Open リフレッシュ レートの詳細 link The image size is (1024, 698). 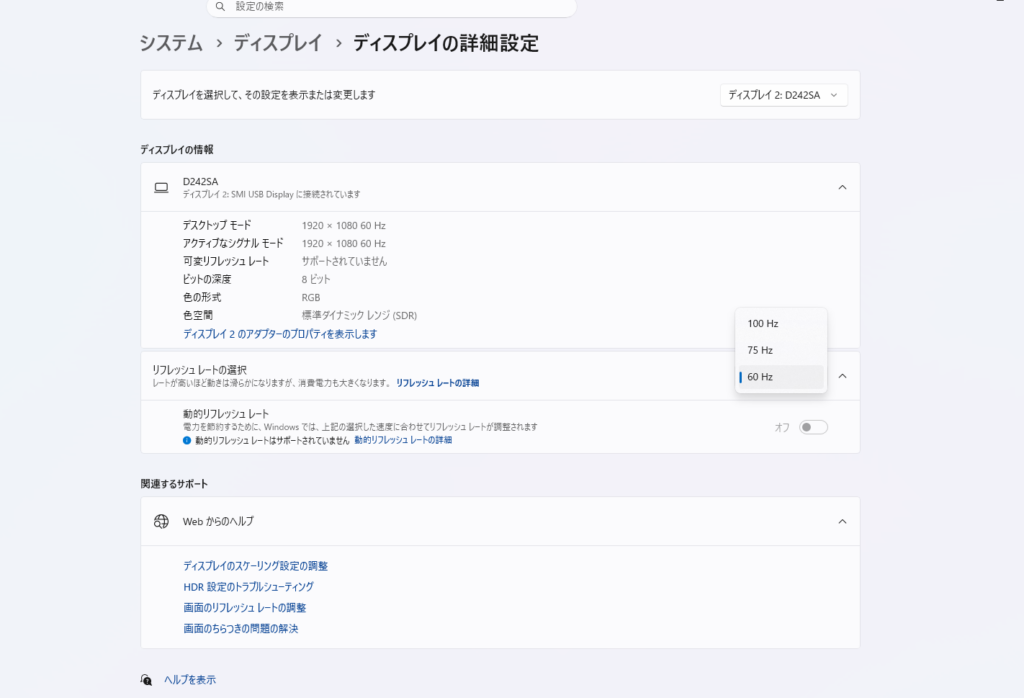point(438,383)
